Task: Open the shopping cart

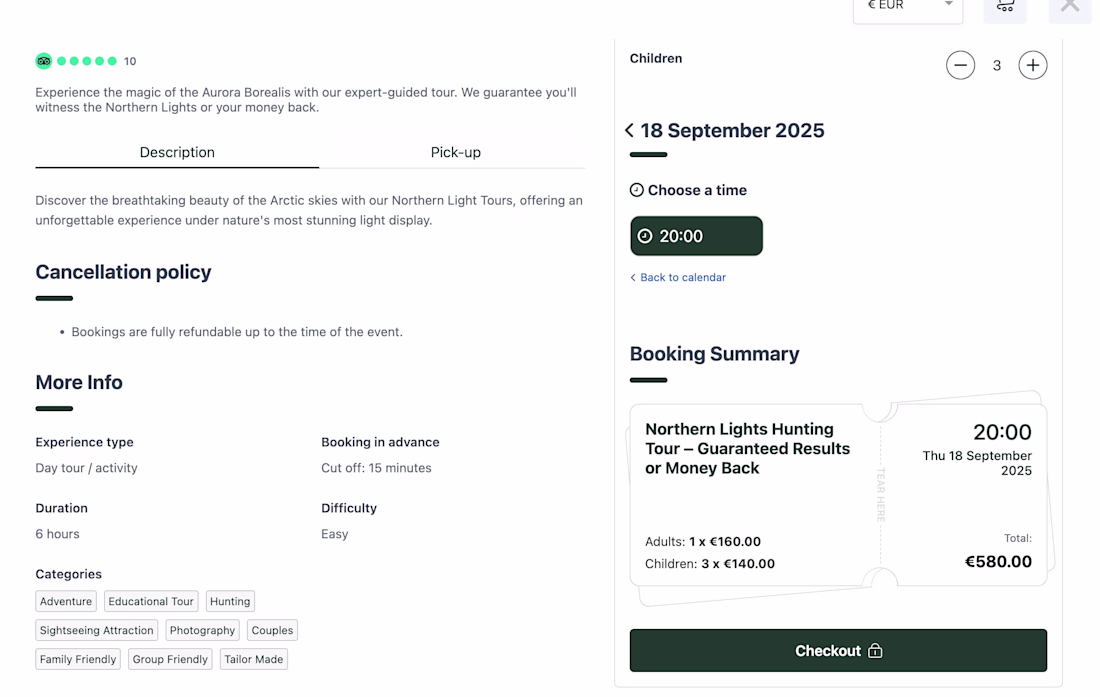Action: (1005, 7)
